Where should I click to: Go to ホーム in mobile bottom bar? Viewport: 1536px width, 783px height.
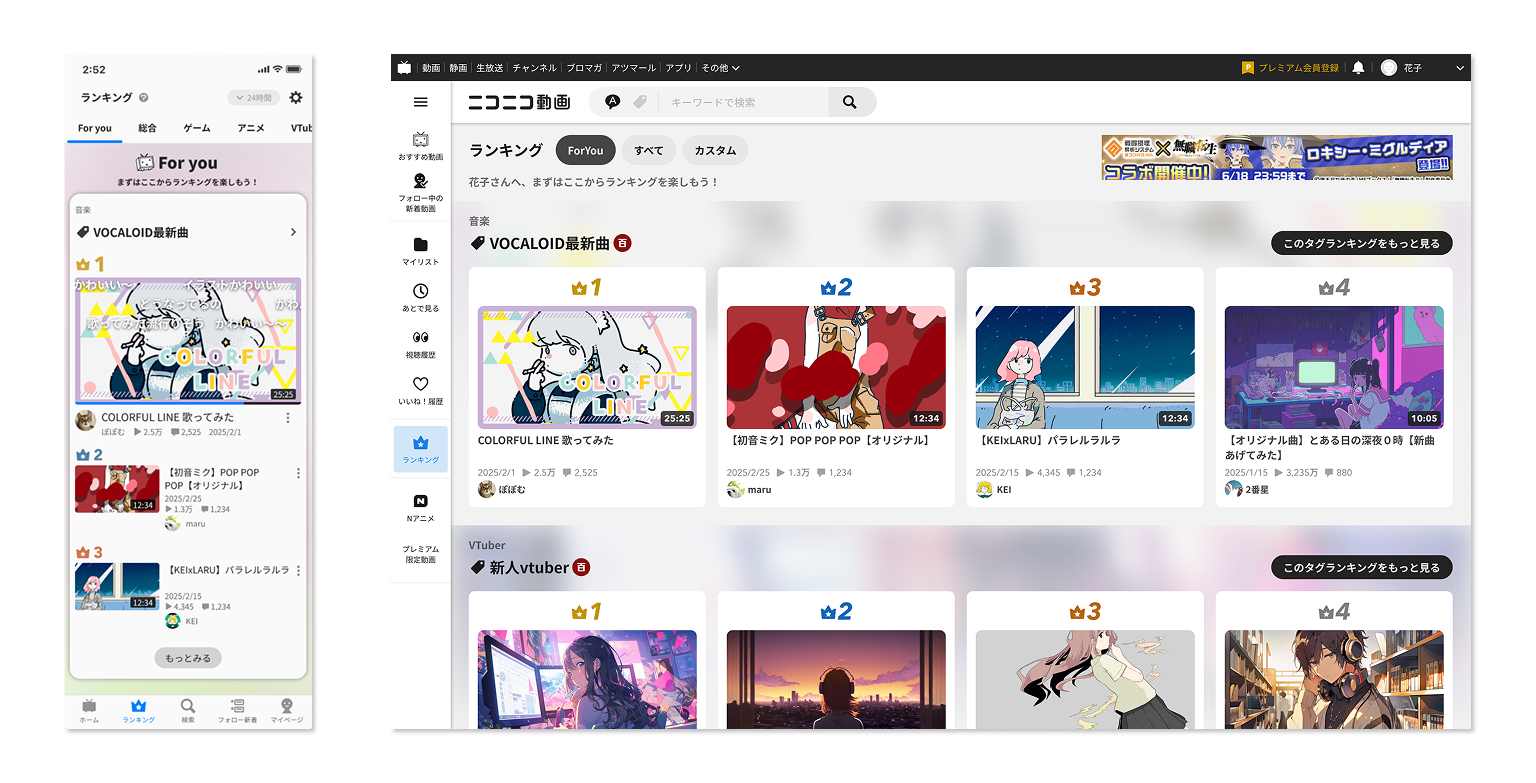tap(89, 711)
